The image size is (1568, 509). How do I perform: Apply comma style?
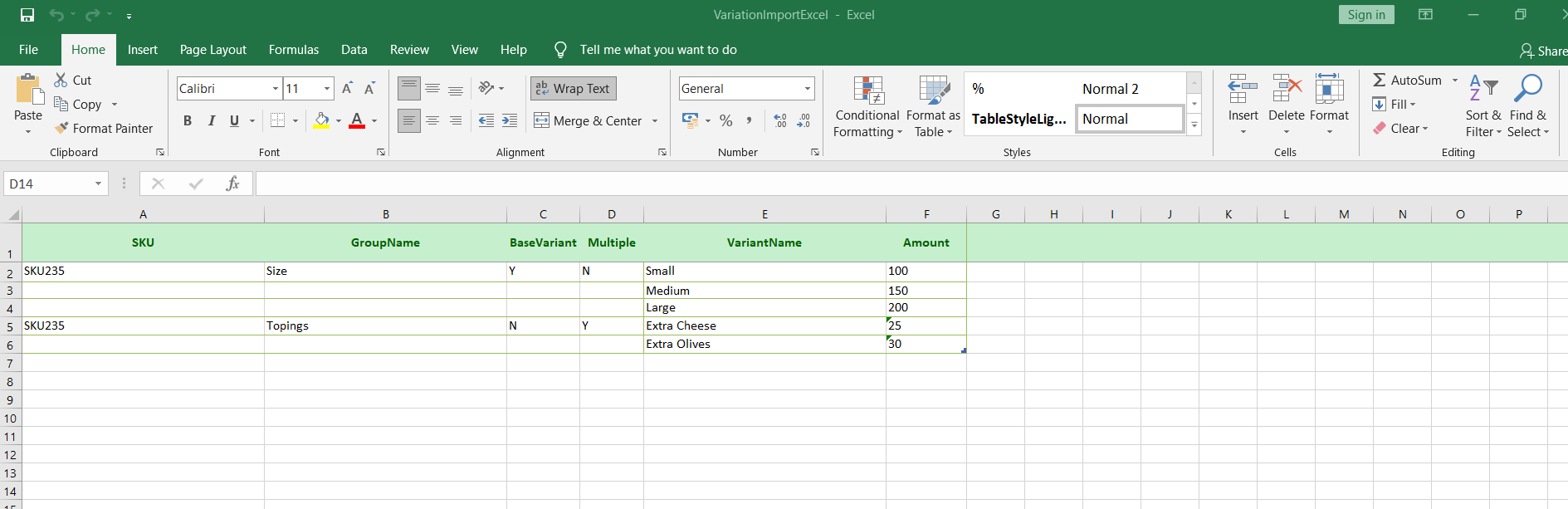pos(750,121)
